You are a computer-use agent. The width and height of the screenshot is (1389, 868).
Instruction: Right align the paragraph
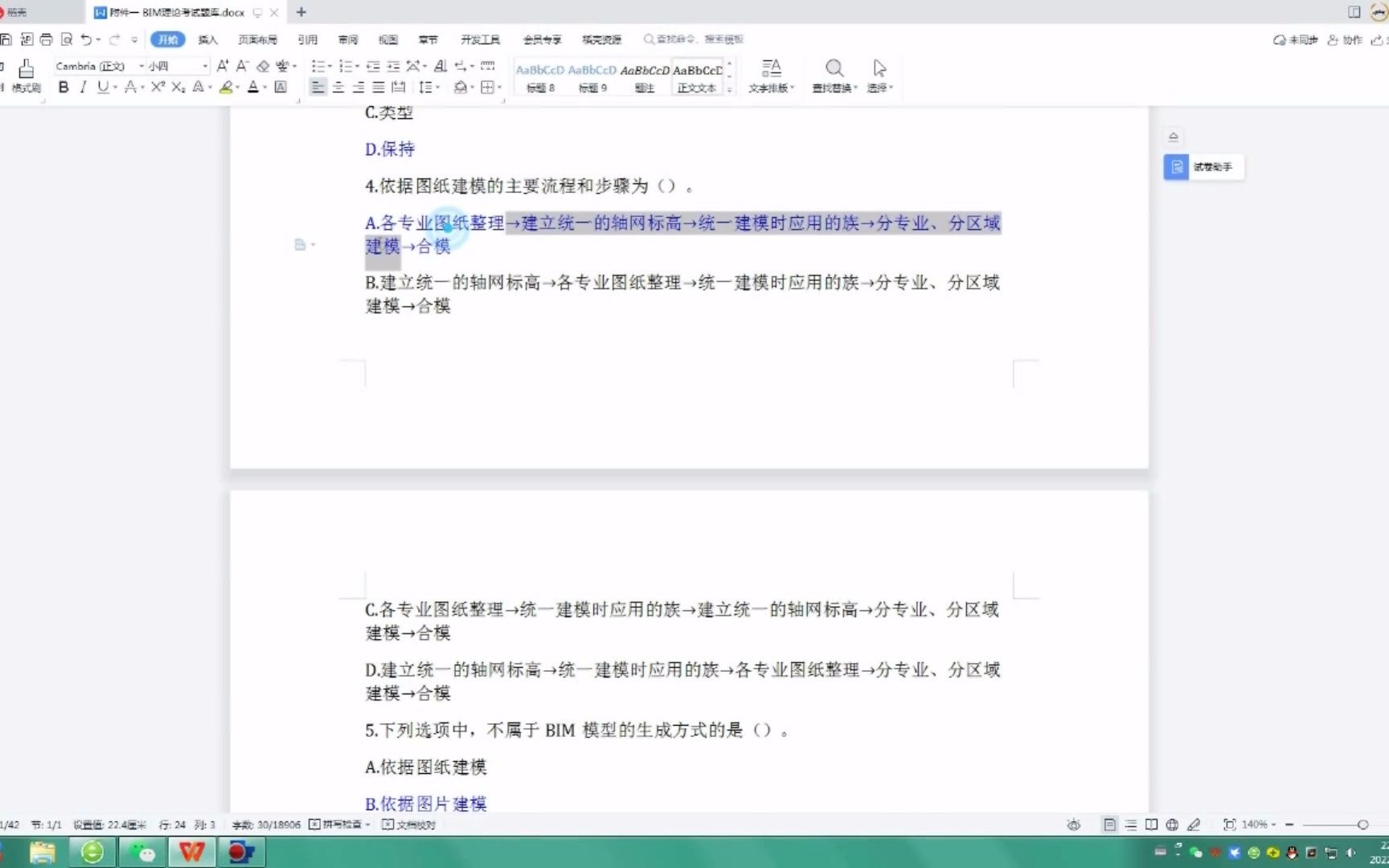coord(359,87)
